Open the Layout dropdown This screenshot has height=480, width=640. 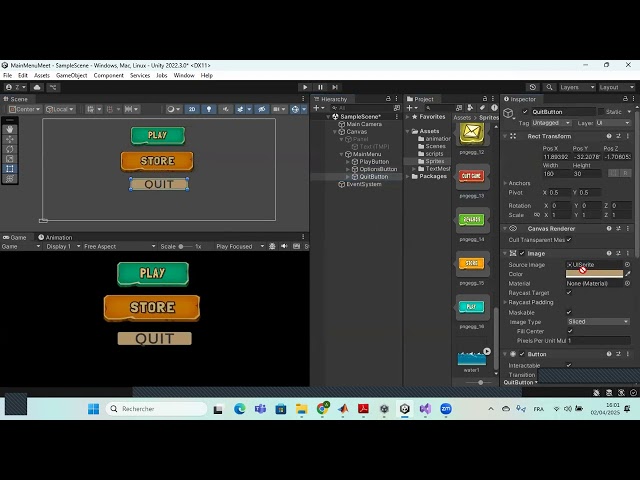tap(617, 87)
